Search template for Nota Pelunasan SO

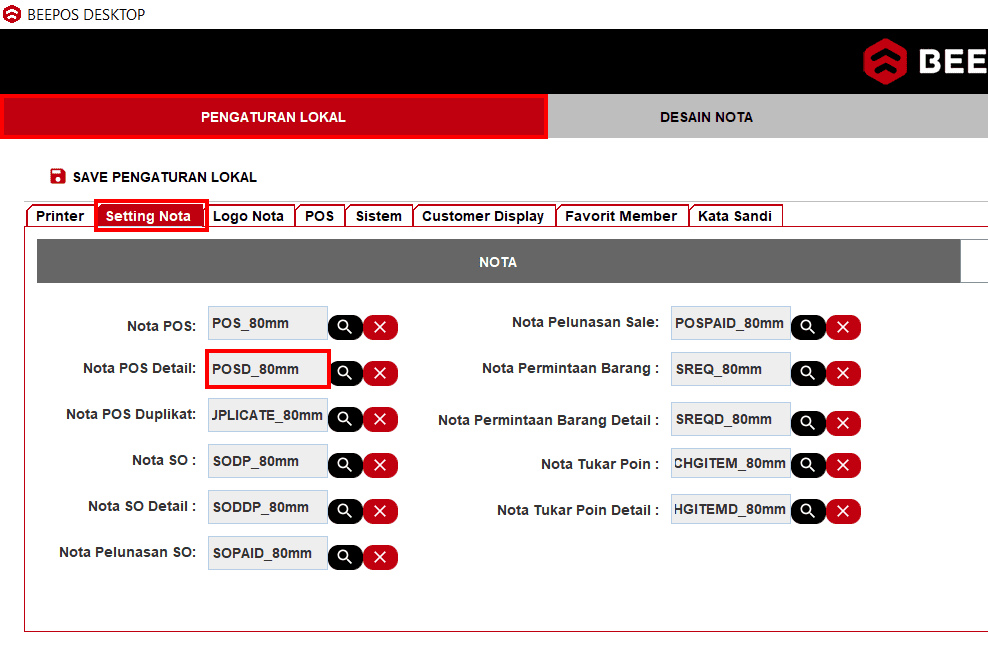tap(344, 557)
